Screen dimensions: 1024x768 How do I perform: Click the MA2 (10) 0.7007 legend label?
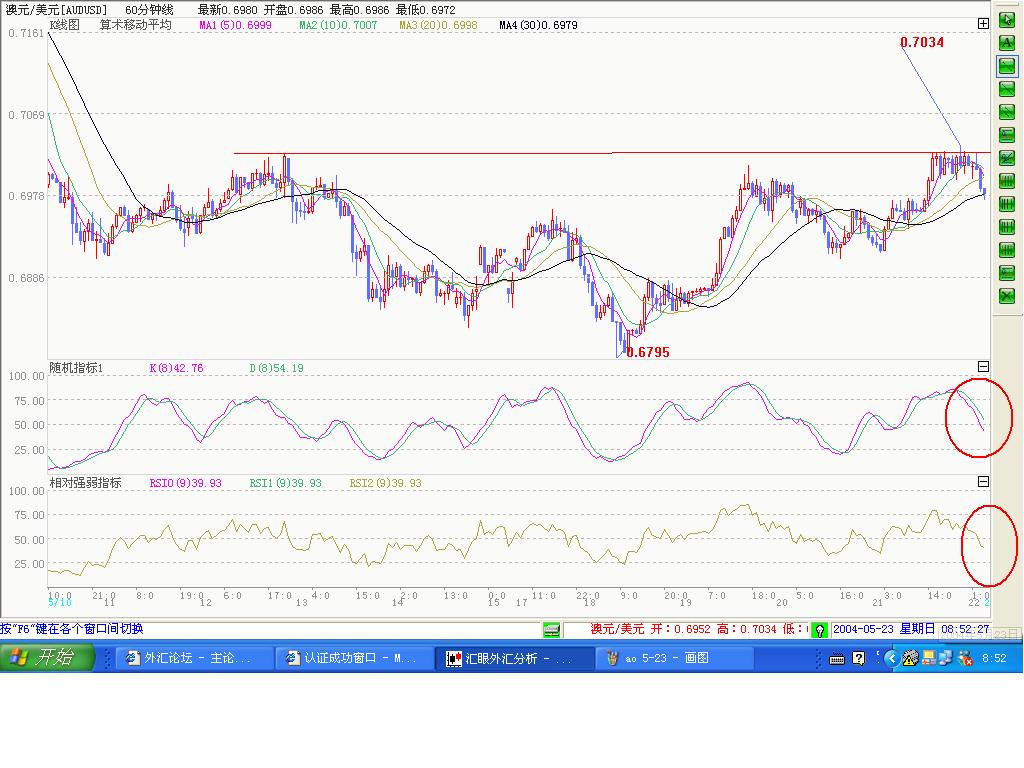click(338, 25)
